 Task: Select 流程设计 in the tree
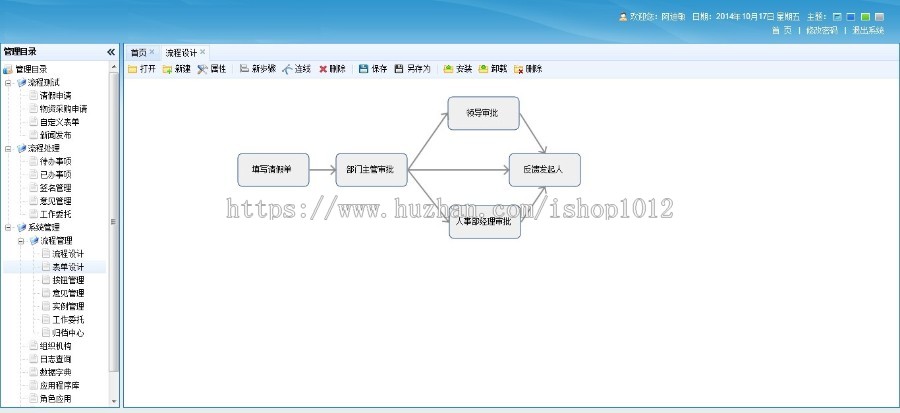pos(68,254)
